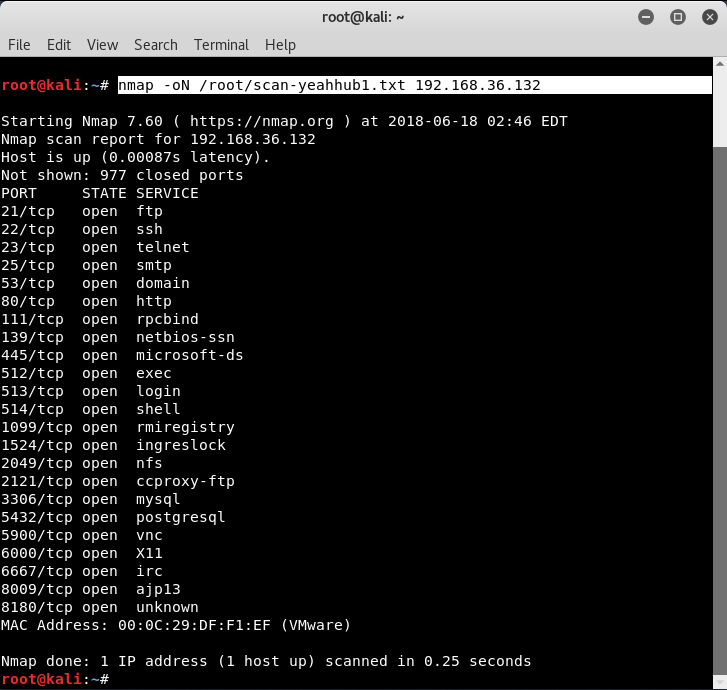Click the 512/tcp exec row
Image resolution: width=727 pixels, height=690 pixels.
click(86, 373)
